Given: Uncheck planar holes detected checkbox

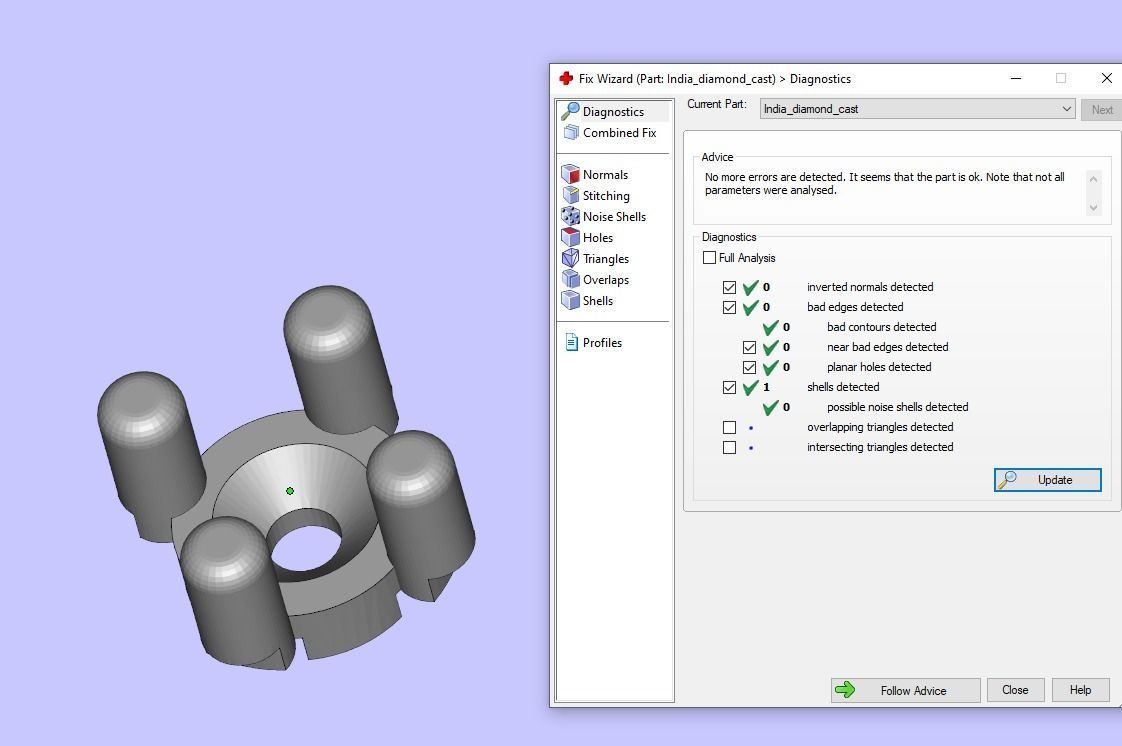Looking at the screenshot, I should click(749, 368).
